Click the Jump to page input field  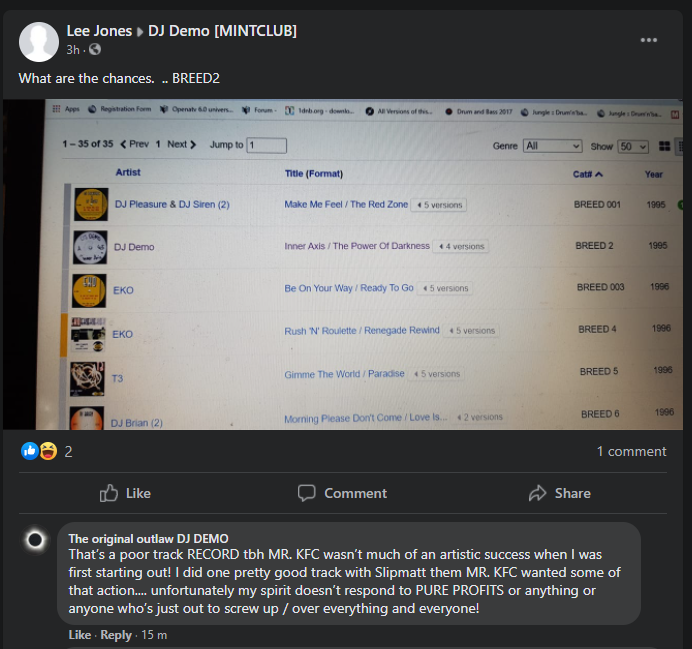click(267, 145)
